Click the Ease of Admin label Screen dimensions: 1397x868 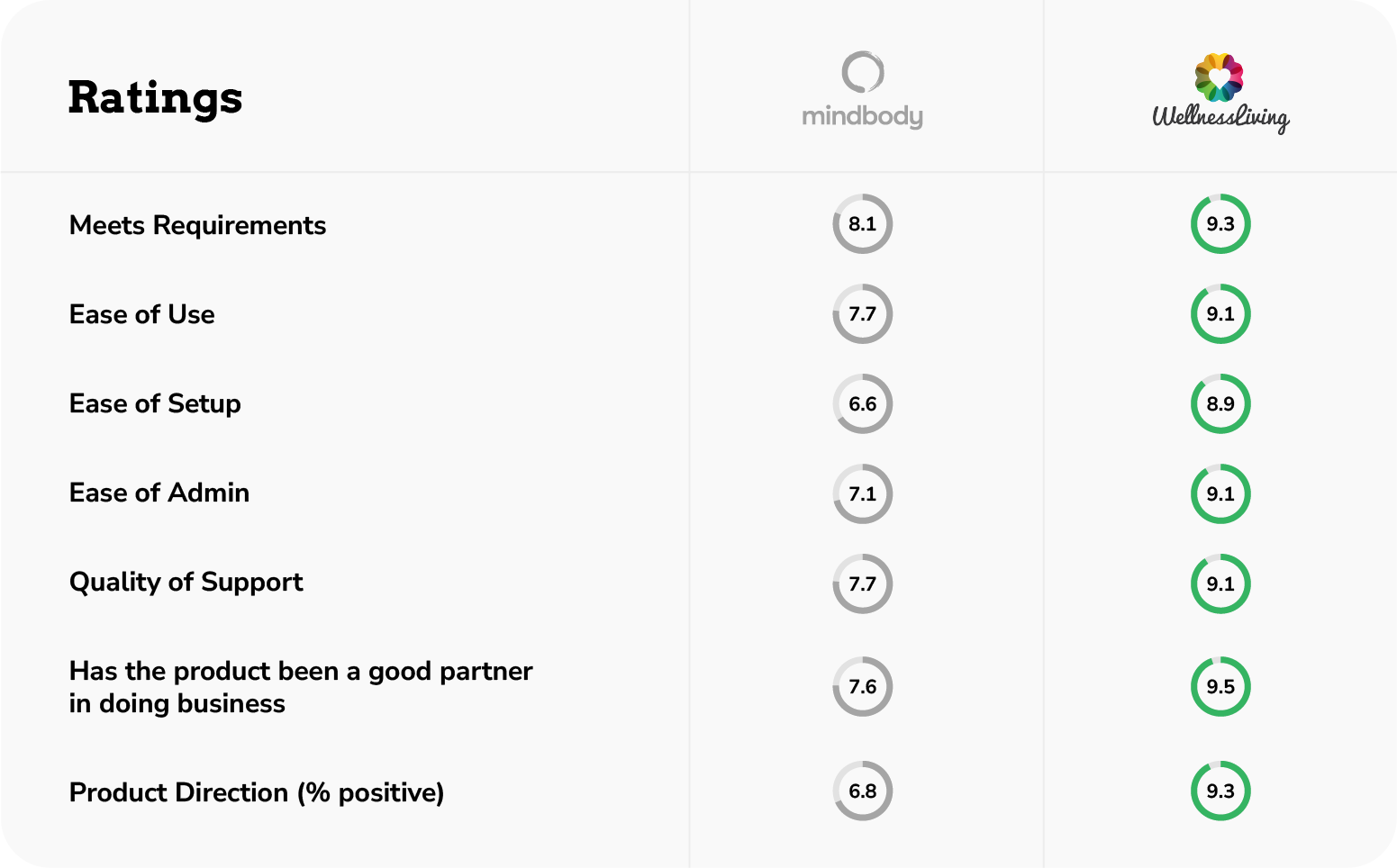(159, 493)
